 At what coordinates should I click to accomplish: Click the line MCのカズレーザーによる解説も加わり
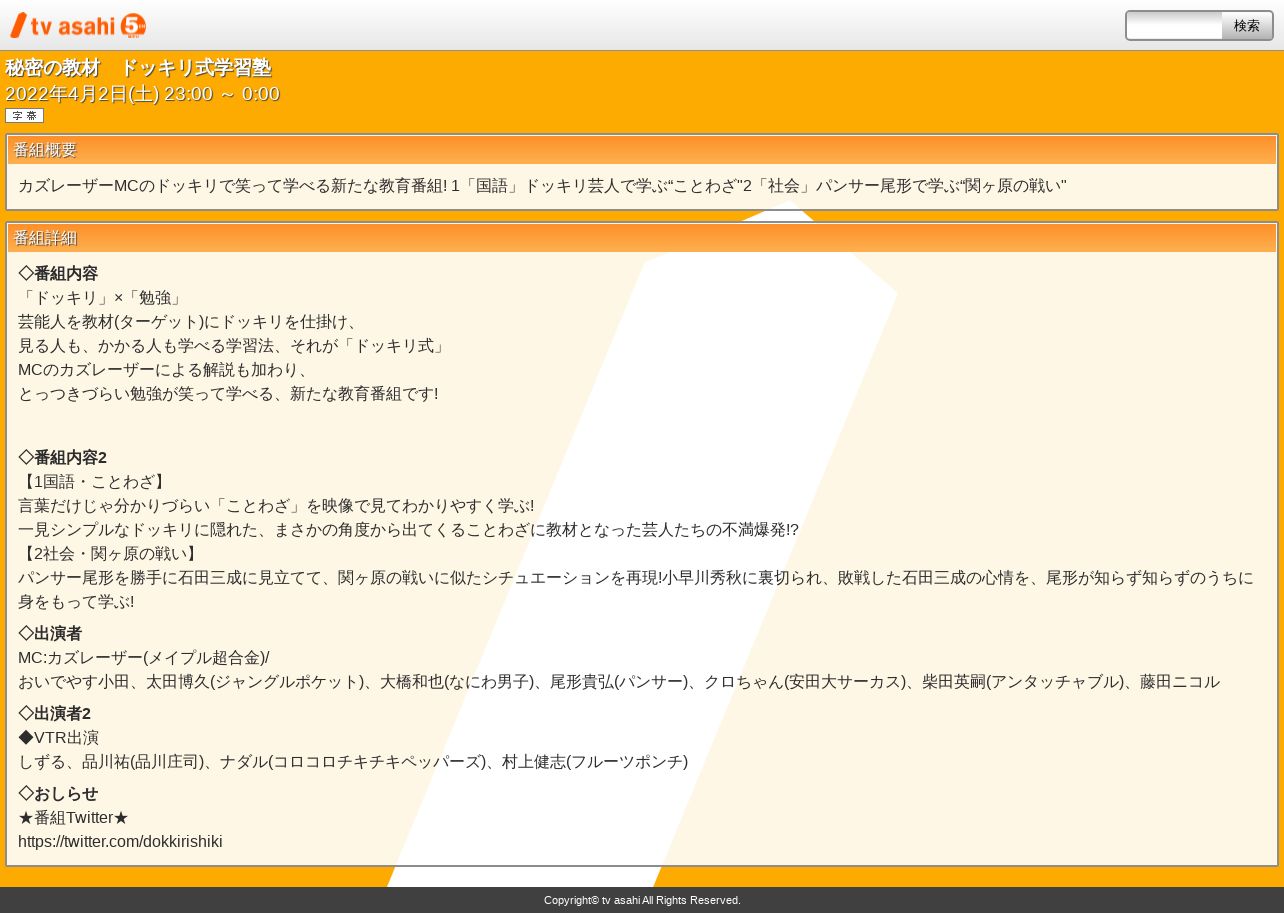(164, 370)
